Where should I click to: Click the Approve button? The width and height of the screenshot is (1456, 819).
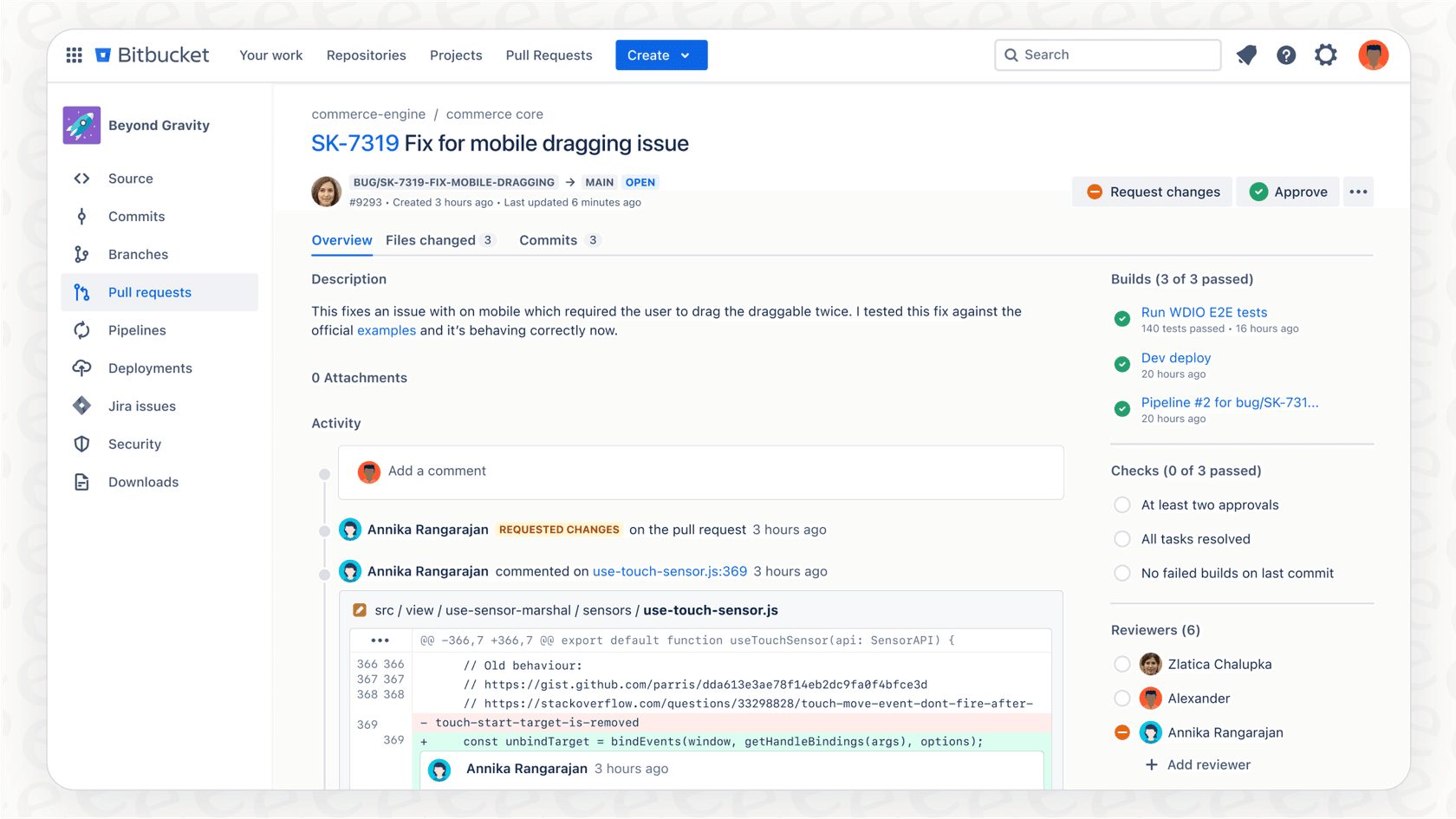[x=1288, y=192]
